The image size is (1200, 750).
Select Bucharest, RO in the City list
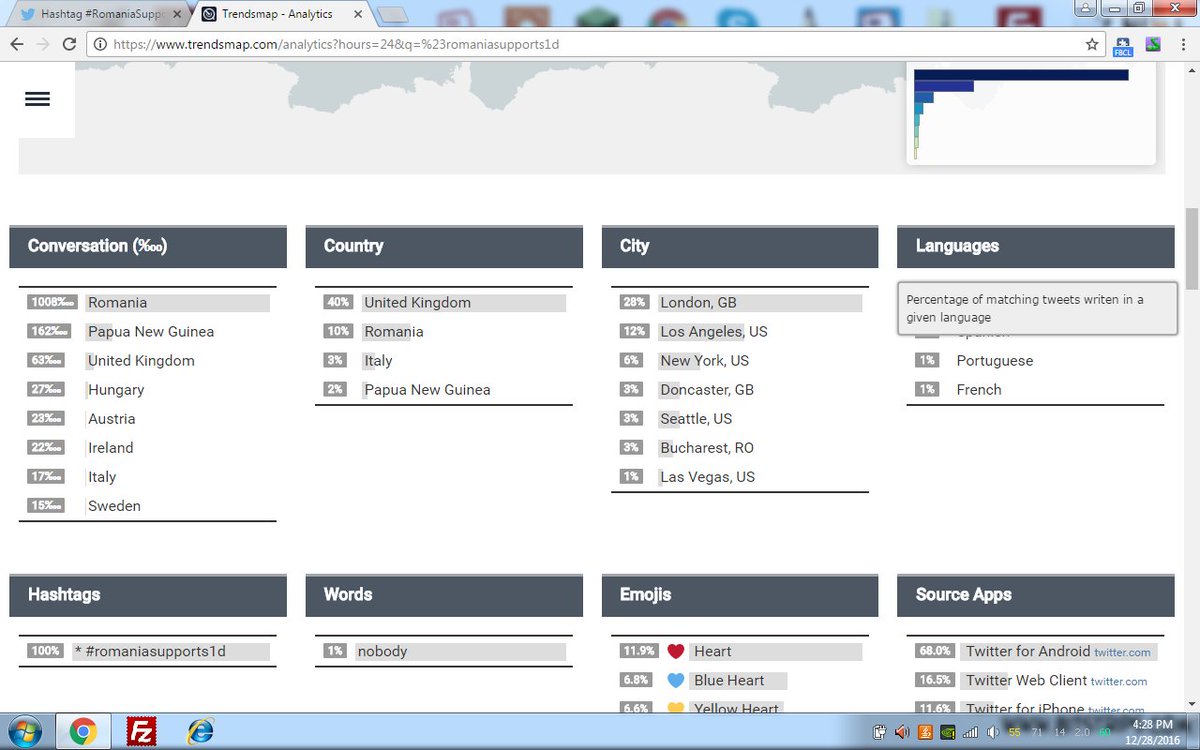tap(707, 447)
